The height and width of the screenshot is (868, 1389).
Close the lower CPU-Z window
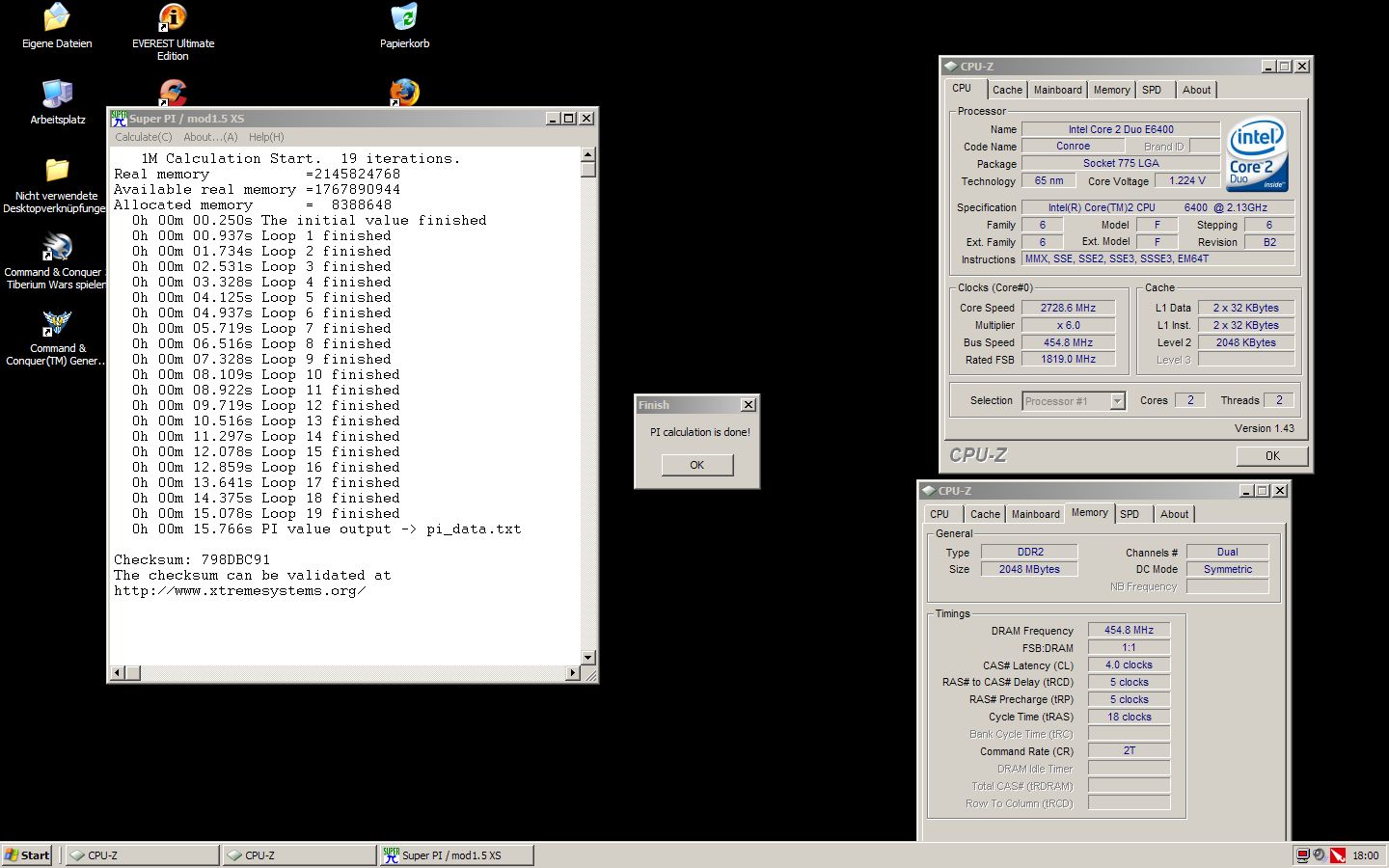click(1280, 491)
